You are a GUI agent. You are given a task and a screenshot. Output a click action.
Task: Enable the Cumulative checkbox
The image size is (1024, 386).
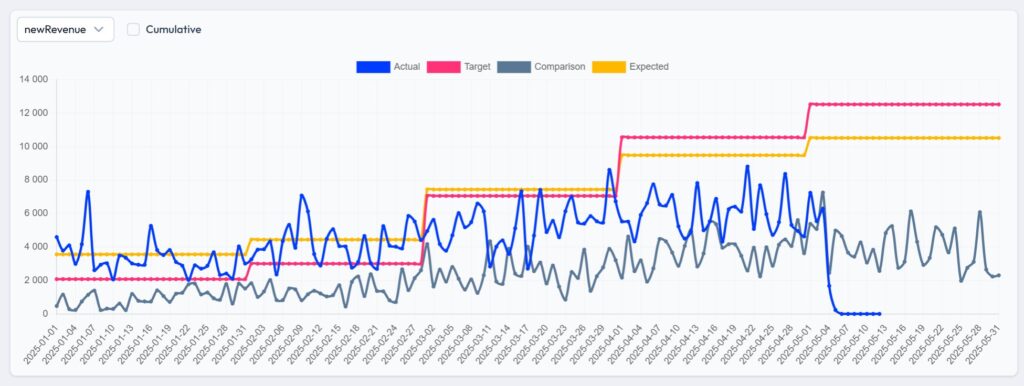(x=133, y=29)
